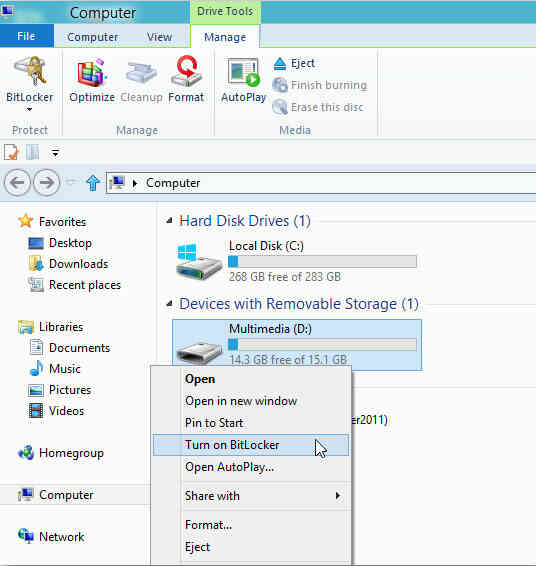Open Downloads in the navigation pane
The height and width of the screenshot is (566, 536).
[68, 264]
